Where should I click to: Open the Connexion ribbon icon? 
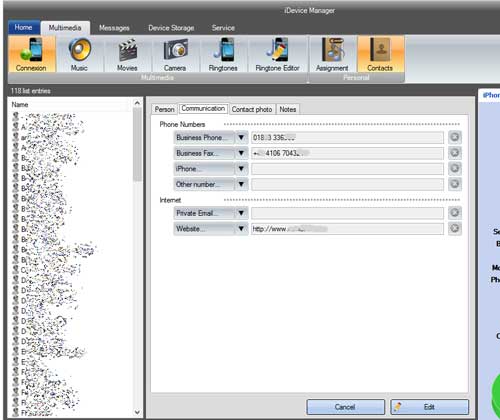point(31,54)
